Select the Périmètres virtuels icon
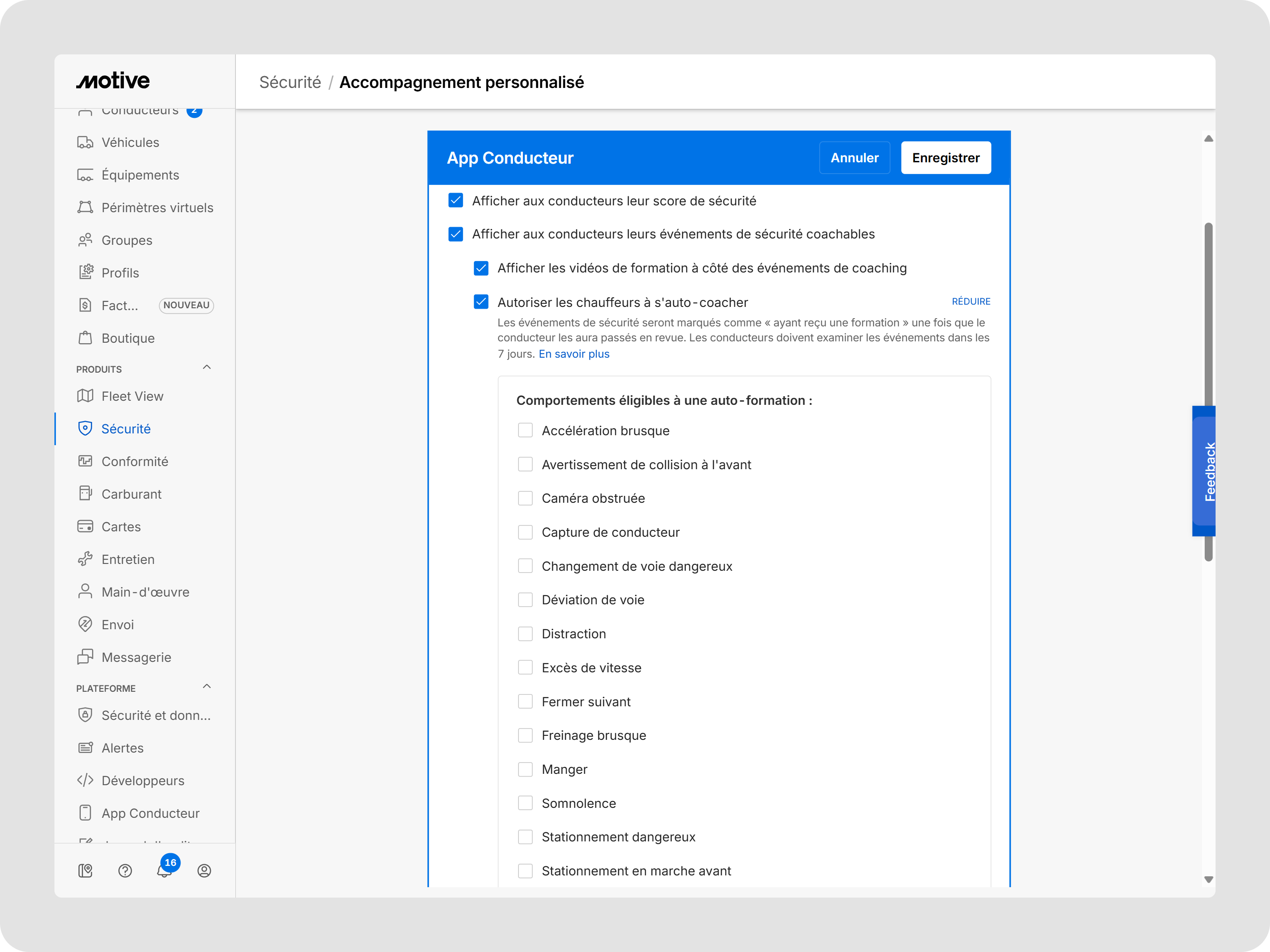Screen dimensions: 1270x952 coord(86,207)
